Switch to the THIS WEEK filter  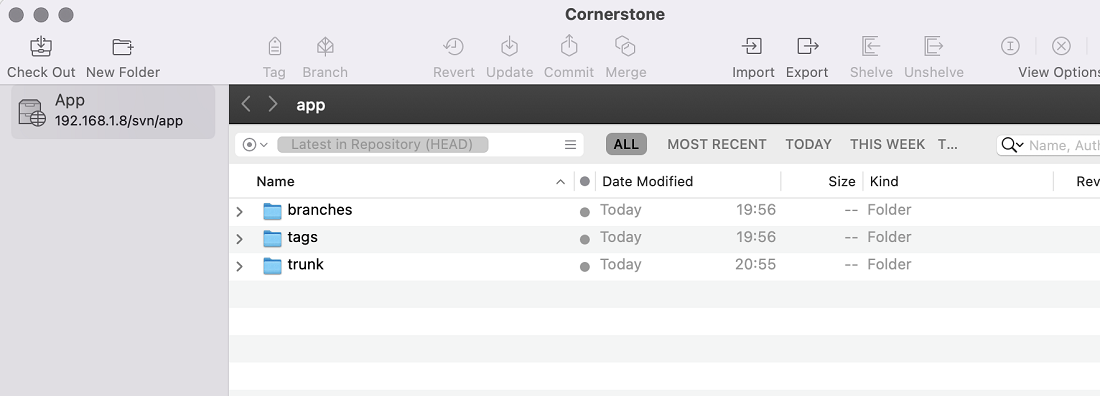pos(887,144)
